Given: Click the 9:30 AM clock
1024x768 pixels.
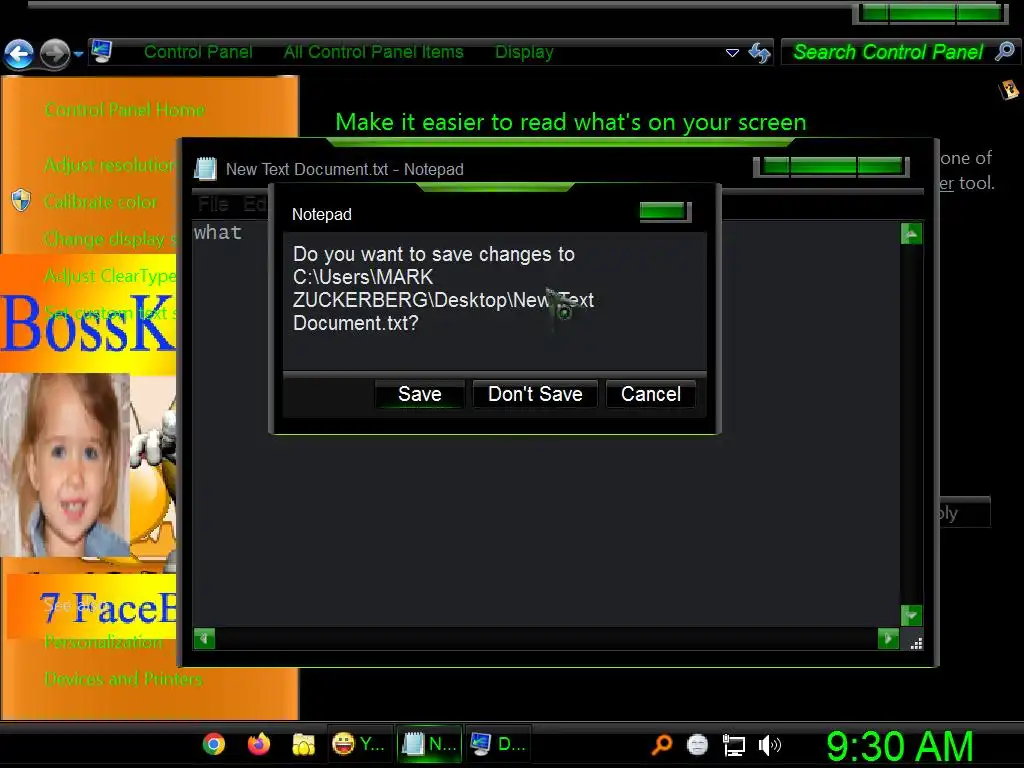Looking at the screenshot, I should (900, 746).
